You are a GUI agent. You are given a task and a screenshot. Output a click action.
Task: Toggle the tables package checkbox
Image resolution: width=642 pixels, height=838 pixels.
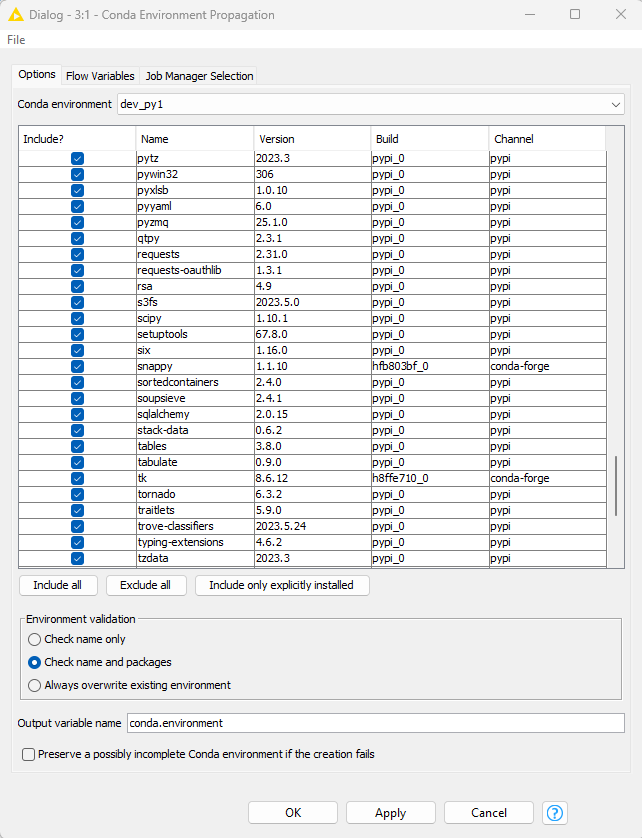pyautogui.click(x=77, y=446)
